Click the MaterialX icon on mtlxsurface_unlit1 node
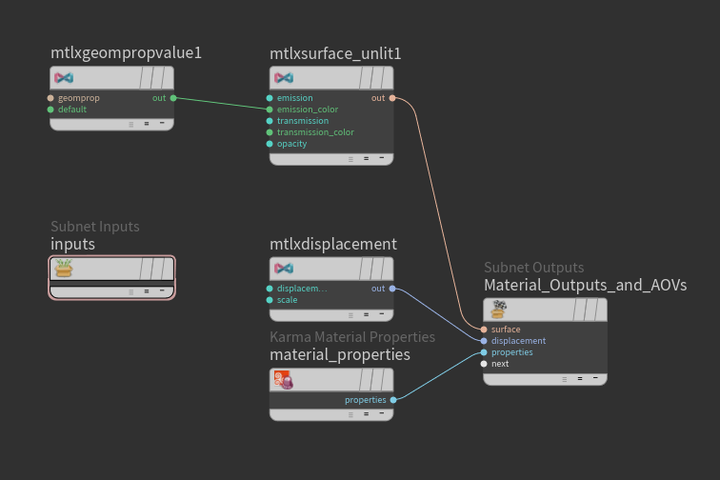The width and height of the screenshot is (720, 480). coord(284,78)
